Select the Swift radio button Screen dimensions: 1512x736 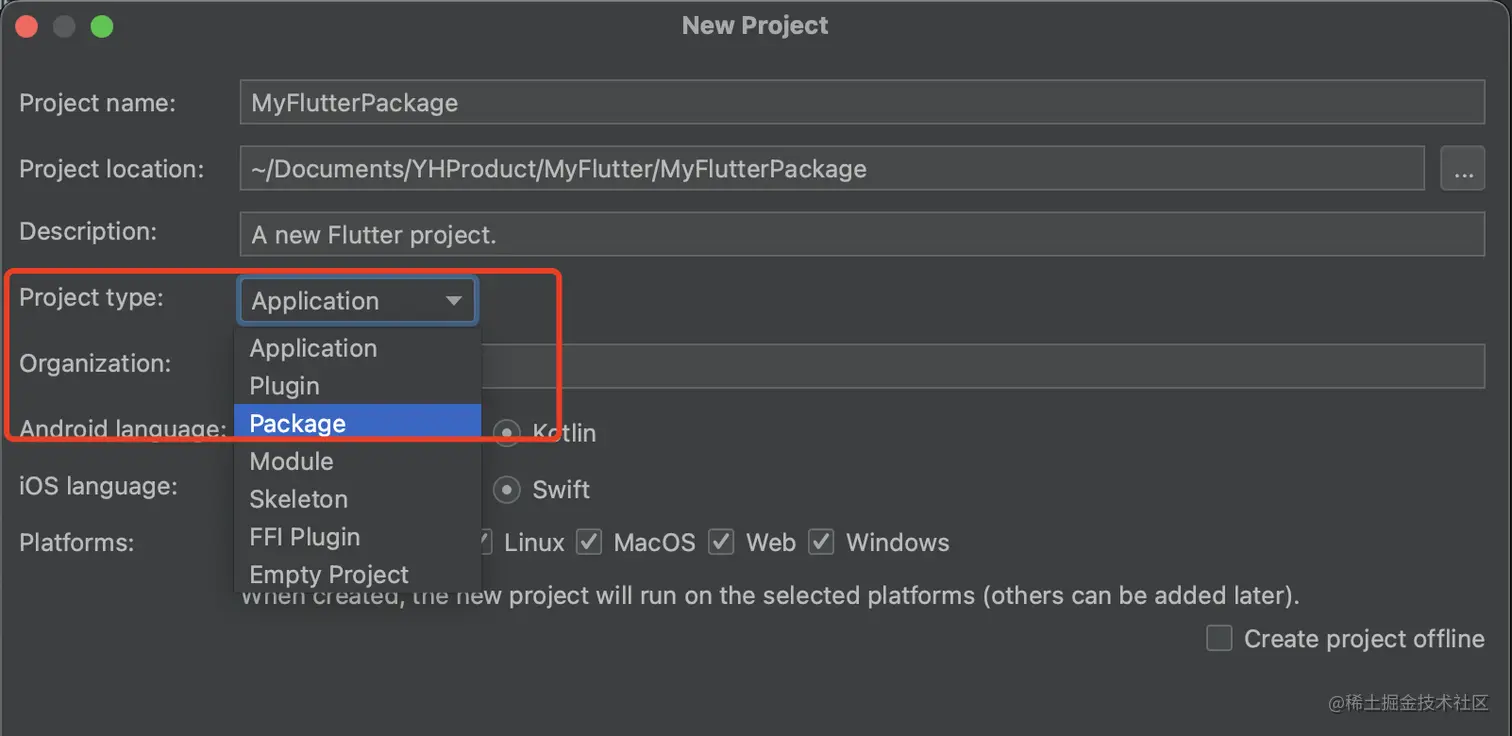(x=508, y=490)
